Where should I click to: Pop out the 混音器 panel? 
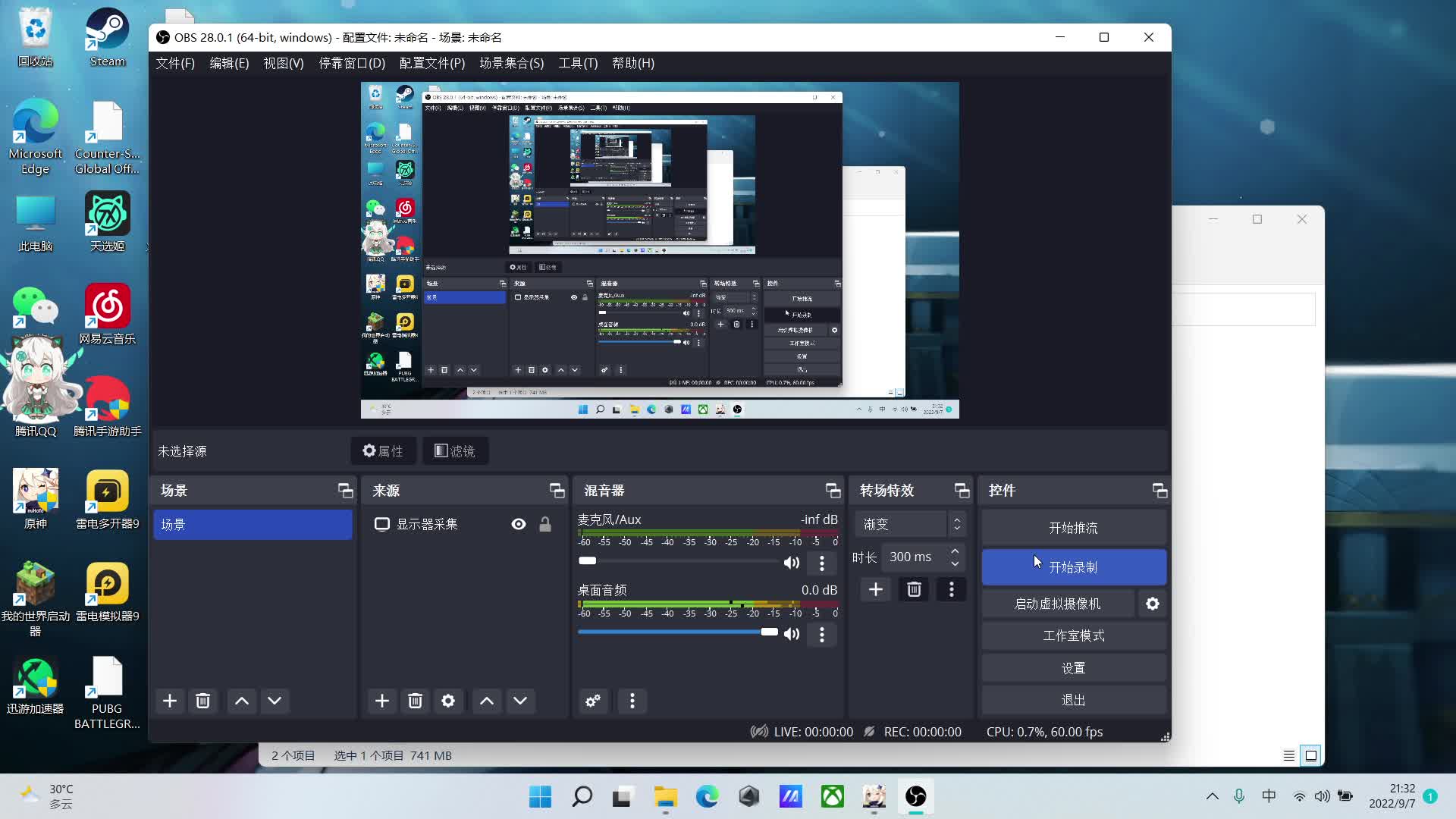[833, 490]
